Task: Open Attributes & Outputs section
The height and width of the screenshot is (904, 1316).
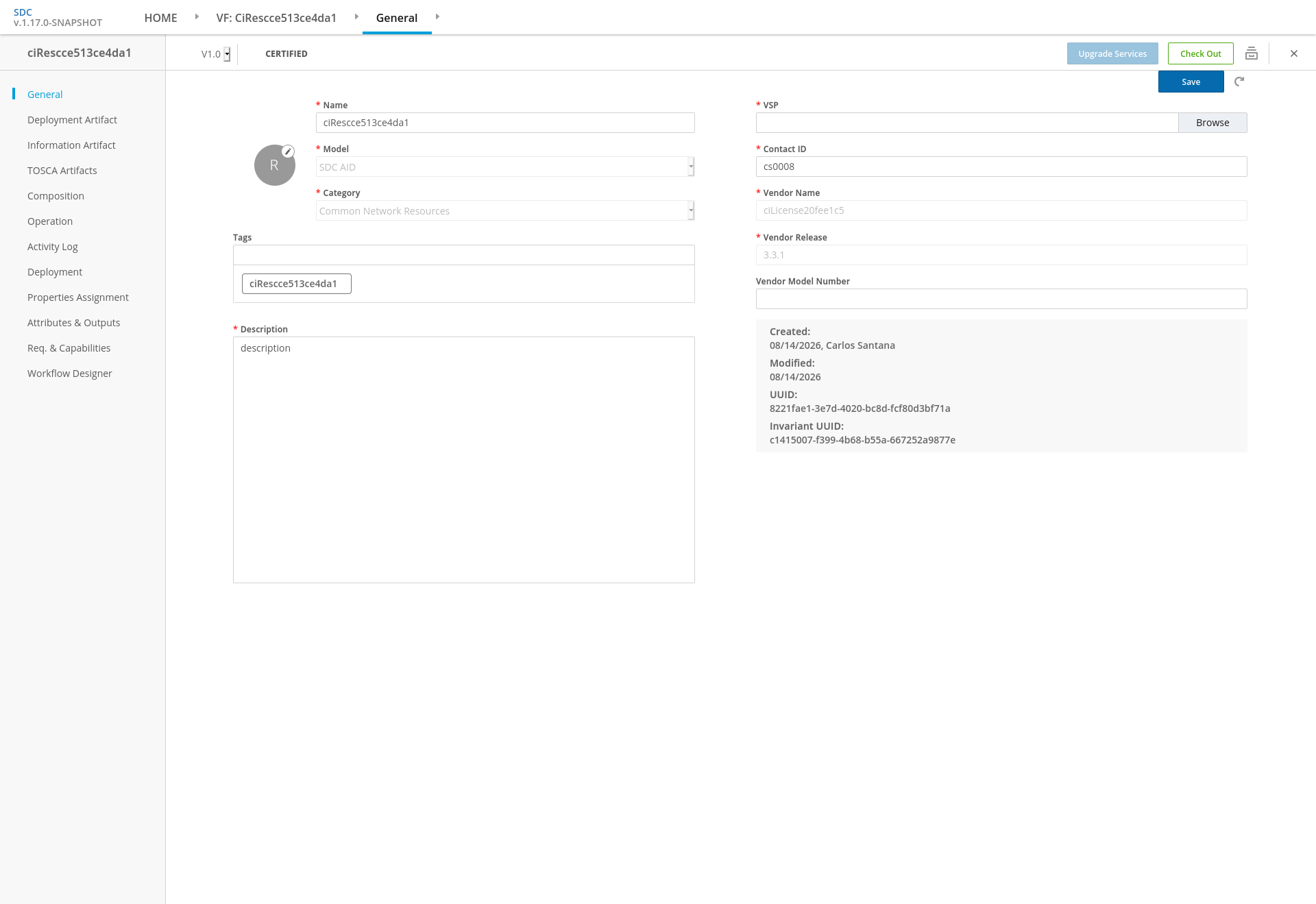Action: click(x=74, y=323)
